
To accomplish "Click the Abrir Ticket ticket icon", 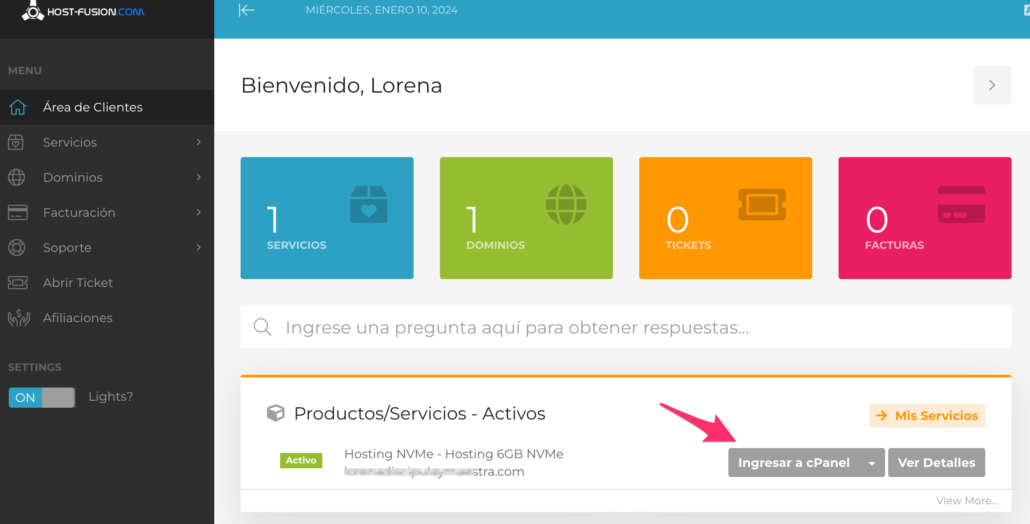I will 17,282.
